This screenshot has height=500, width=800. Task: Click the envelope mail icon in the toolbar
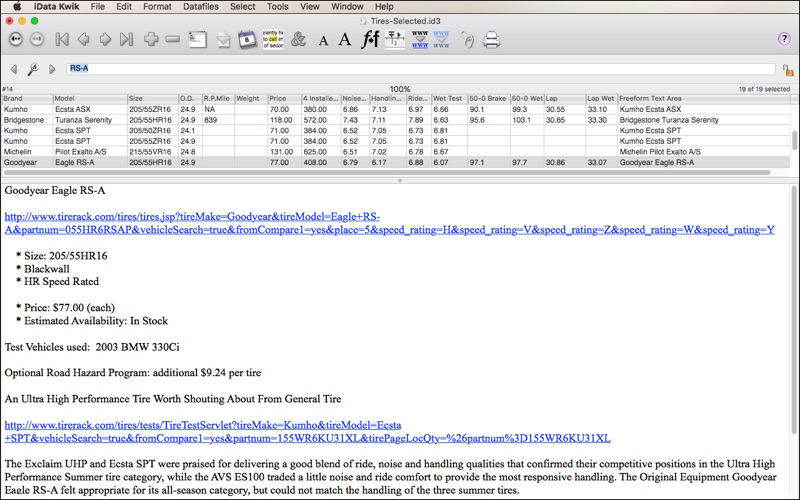point(223,40)
